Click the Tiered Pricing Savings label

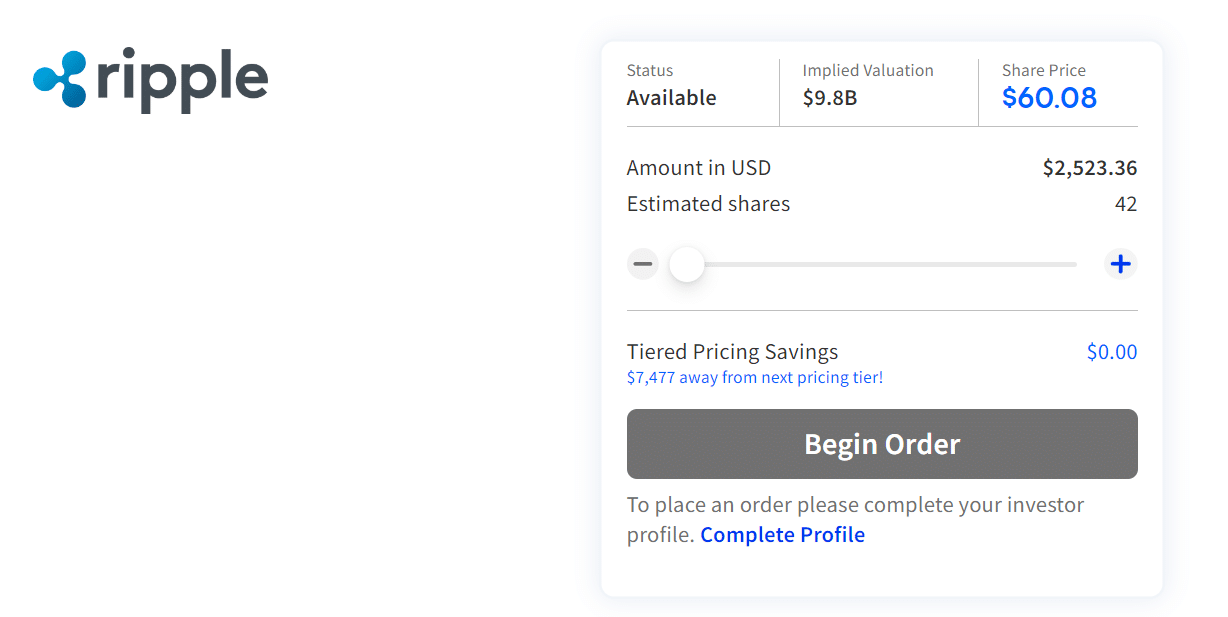(x=732, y=352)
